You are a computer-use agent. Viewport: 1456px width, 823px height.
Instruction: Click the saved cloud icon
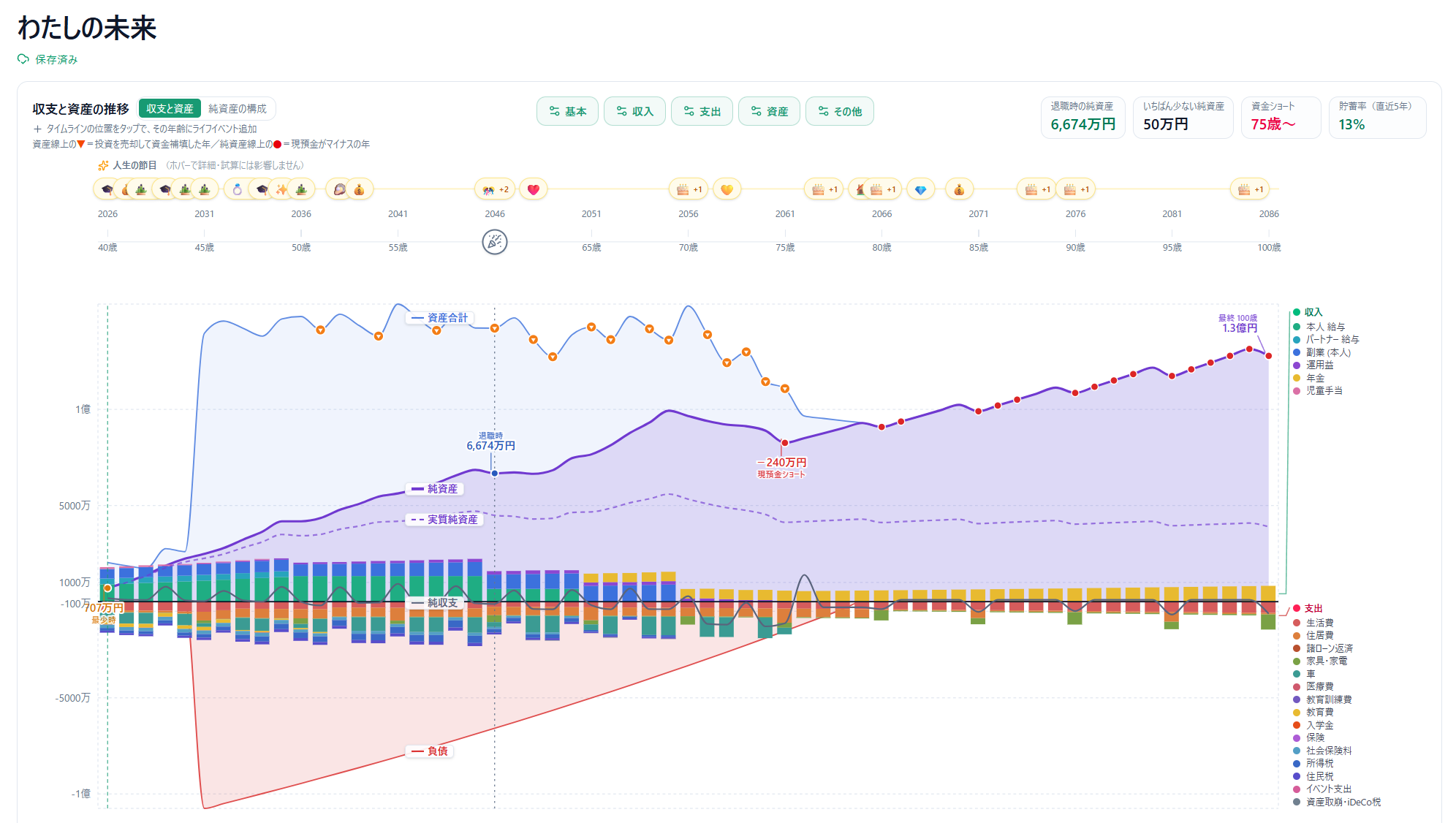click(x=23, y=59)
